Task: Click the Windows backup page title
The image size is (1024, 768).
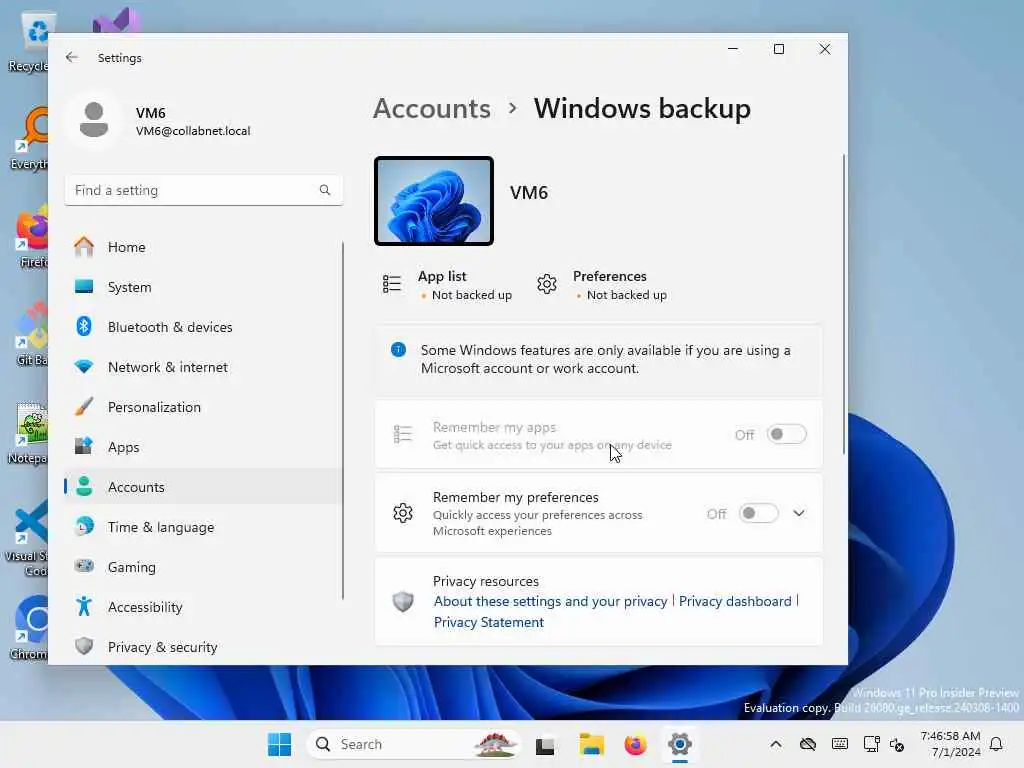Action: pyautogui.click(x=642, y=108)
